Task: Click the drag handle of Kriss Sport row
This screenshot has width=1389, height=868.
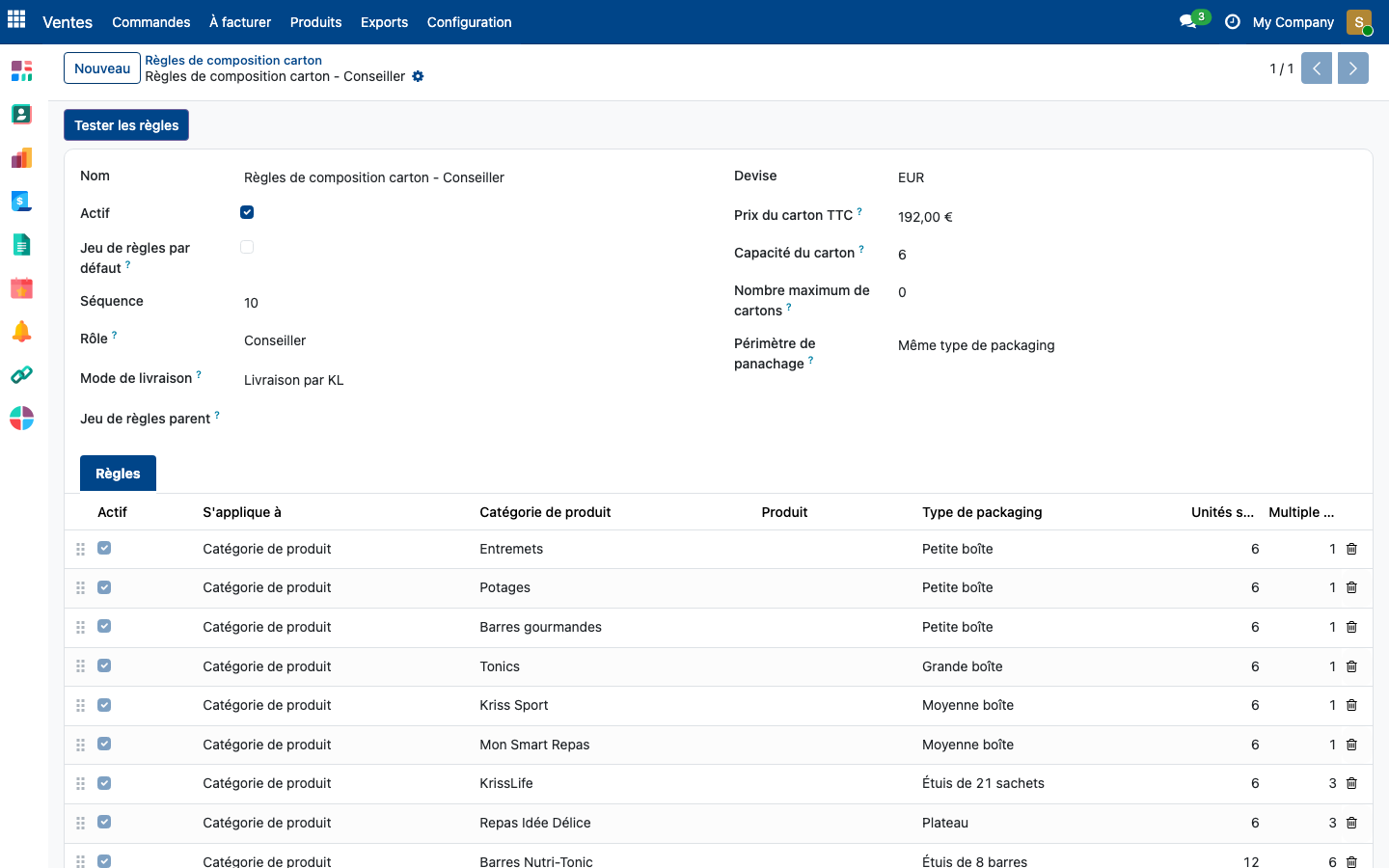Action: [x=81, y=705]
